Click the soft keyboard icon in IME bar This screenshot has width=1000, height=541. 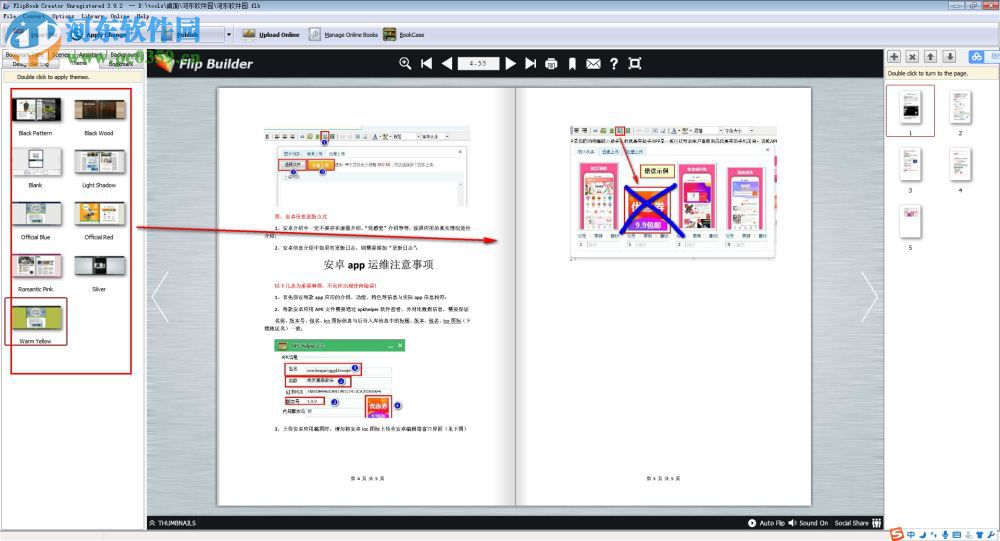(957, 535)
